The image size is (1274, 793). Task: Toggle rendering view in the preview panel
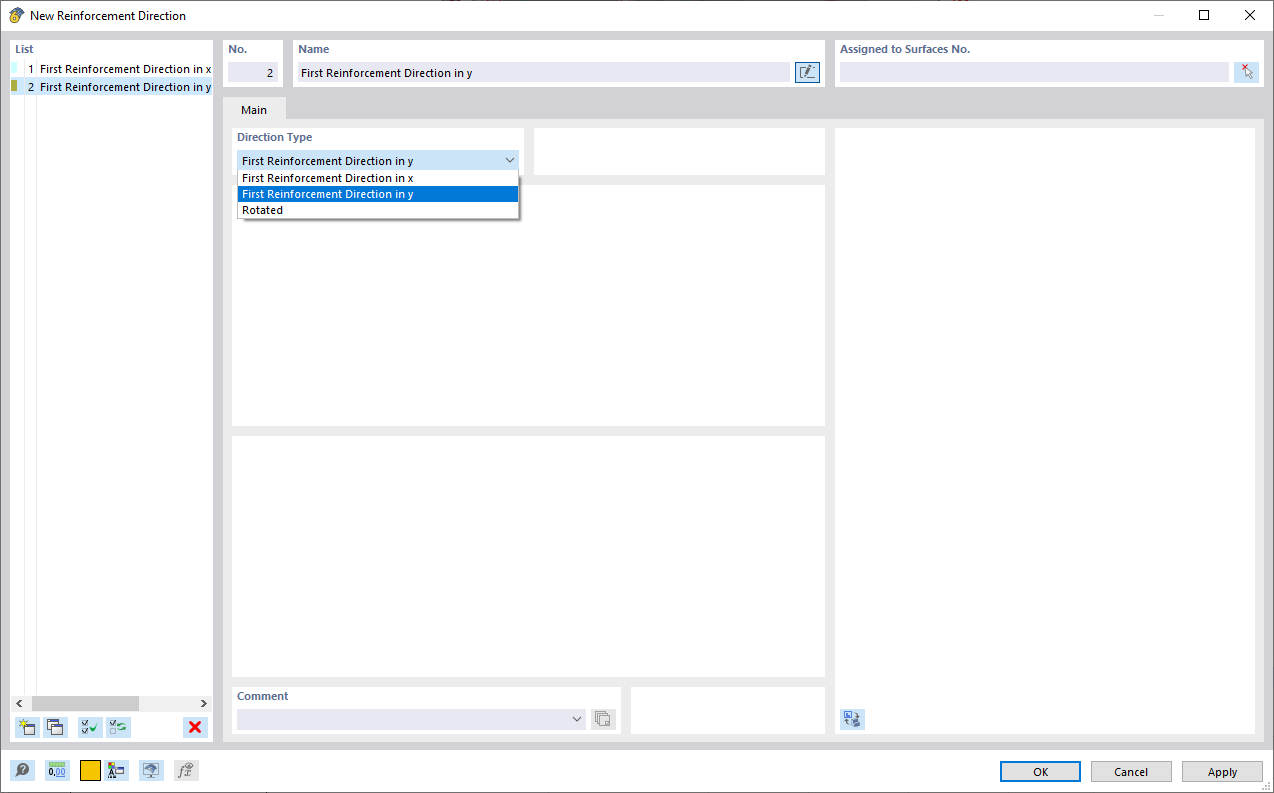[x=150, y=770]
